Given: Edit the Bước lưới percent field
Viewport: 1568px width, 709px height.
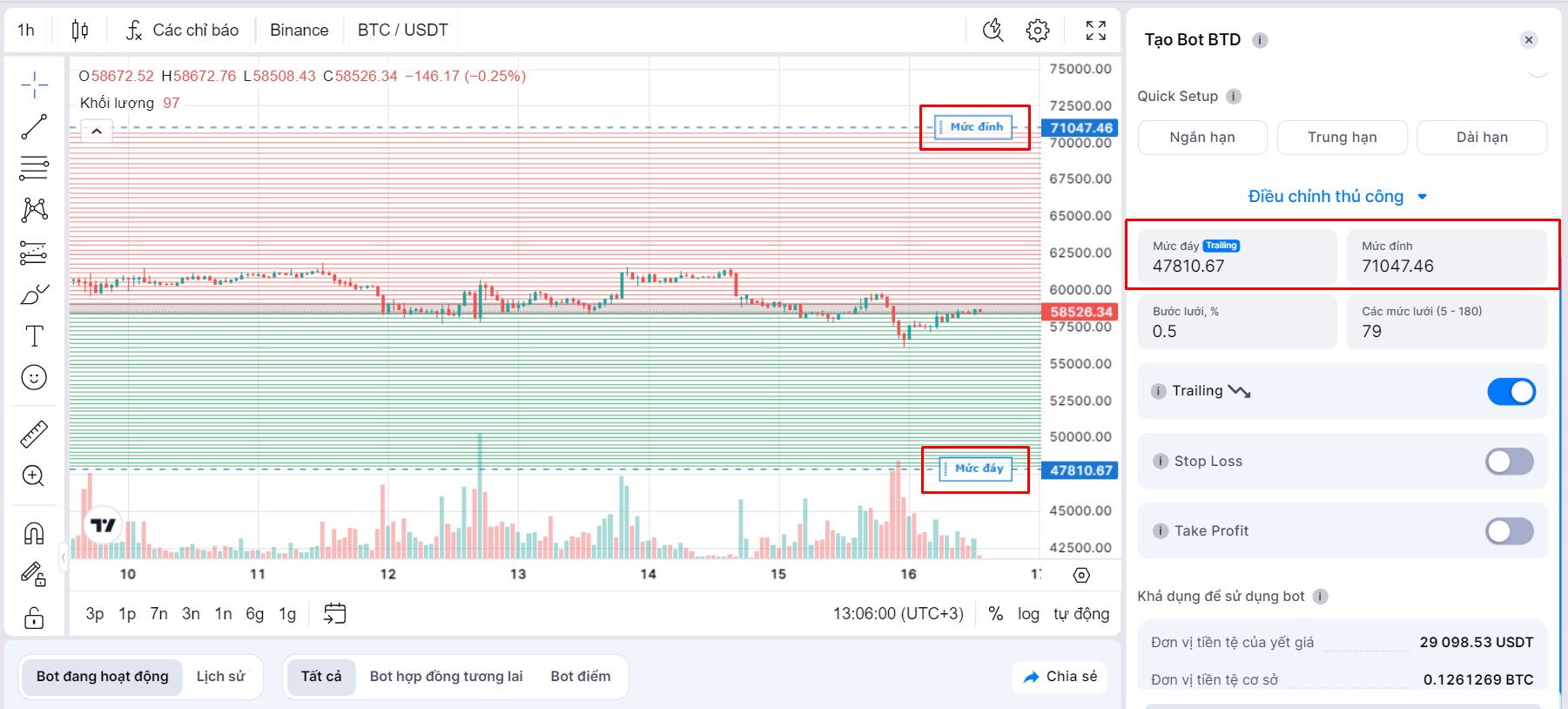Looking at the screenshot, I should pyautogui.click(x=1237, y=322).
